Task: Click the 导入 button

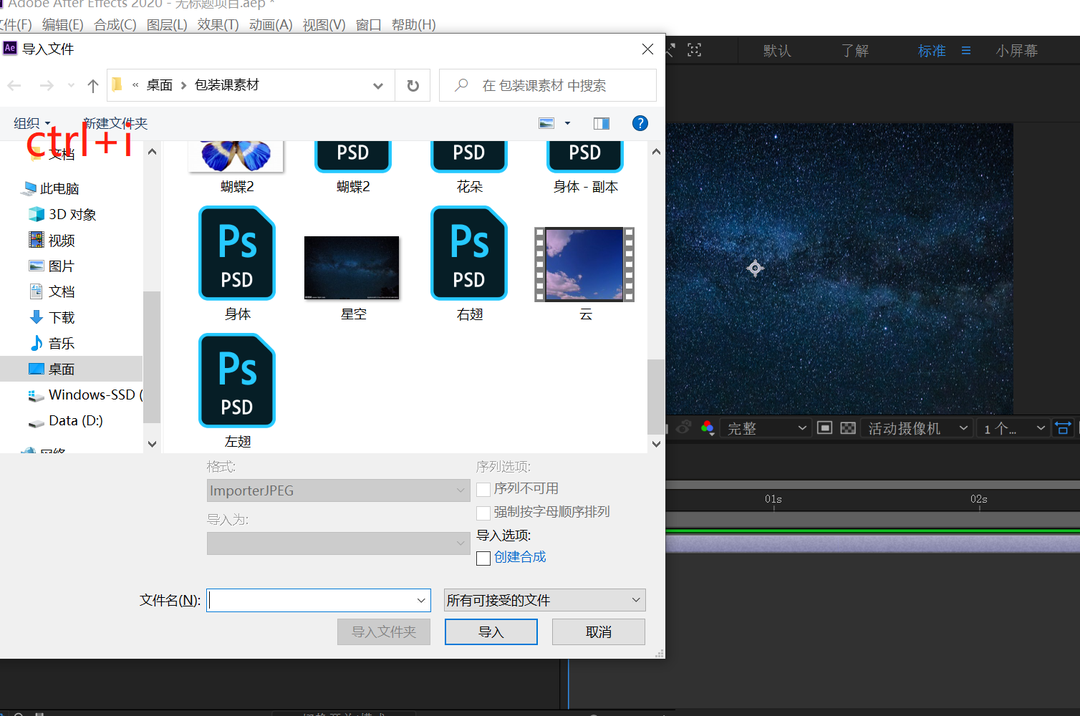Action: pyautogui.click(x=491, y=632)
